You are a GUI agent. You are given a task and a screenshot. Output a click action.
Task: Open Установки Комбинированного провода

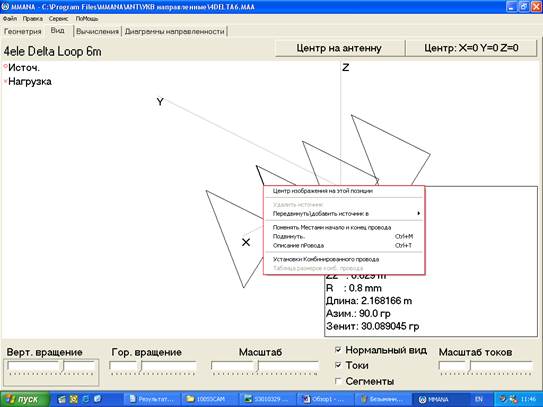point(343,259)
